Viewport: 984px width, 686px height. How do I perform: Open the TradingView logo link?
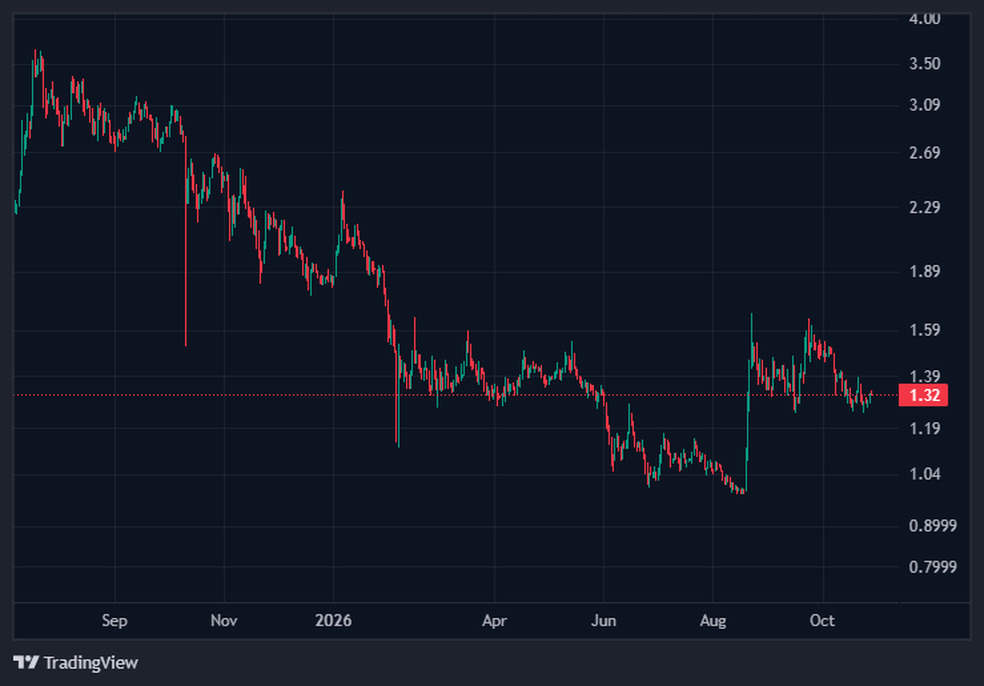[75, 662]
